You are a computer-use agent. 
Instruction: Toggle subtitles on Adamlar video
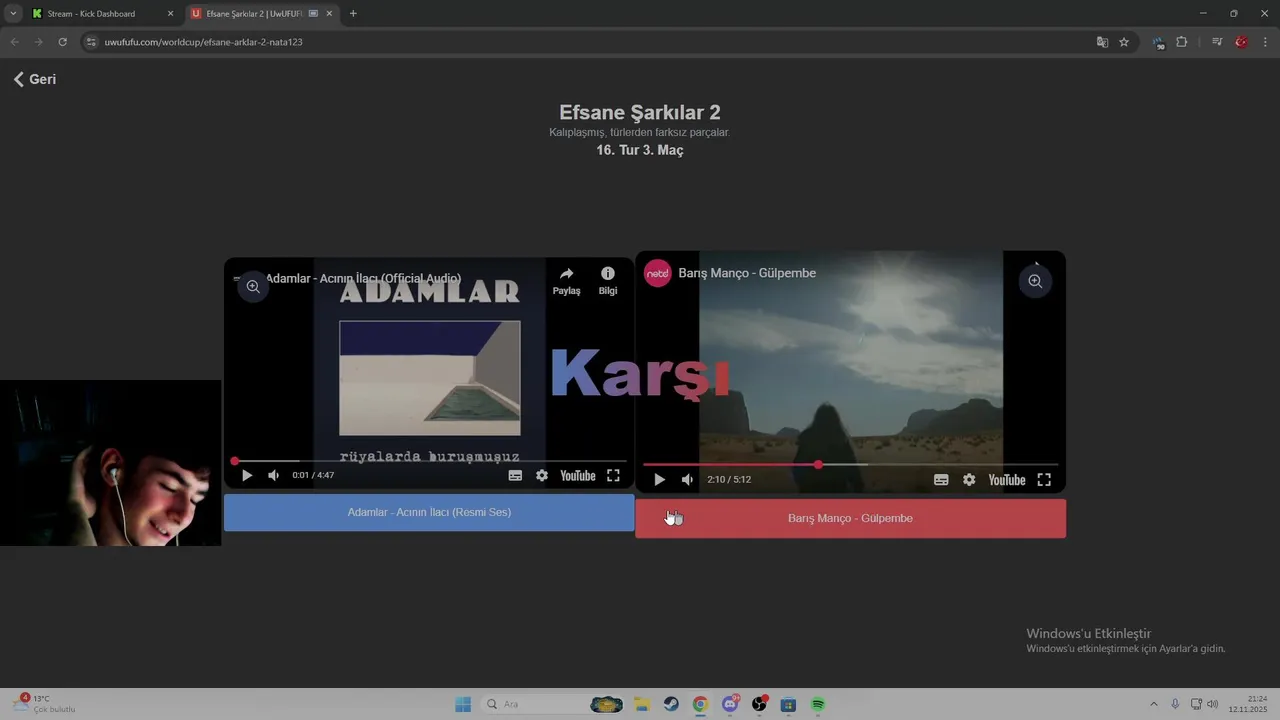coord(515,476)
